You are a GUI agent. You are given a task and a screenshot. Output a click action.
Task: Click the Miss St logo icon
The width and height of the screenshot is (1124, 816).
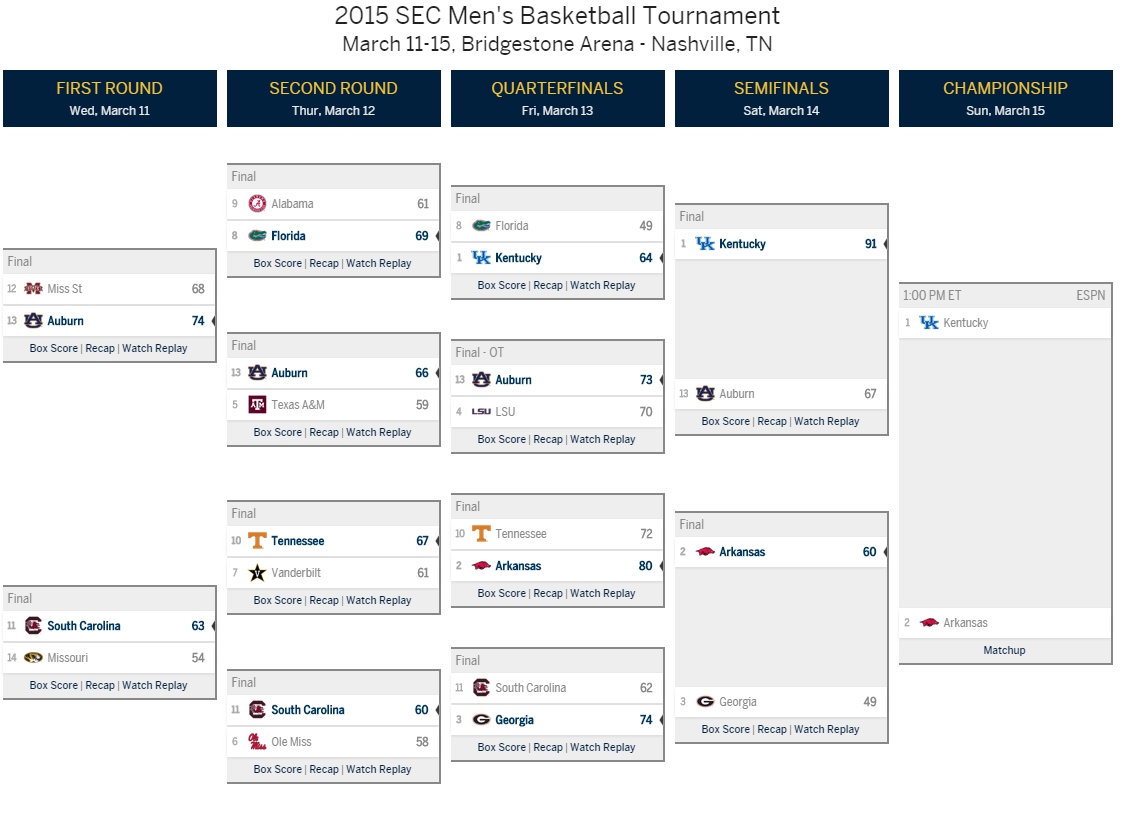point(33,289)
